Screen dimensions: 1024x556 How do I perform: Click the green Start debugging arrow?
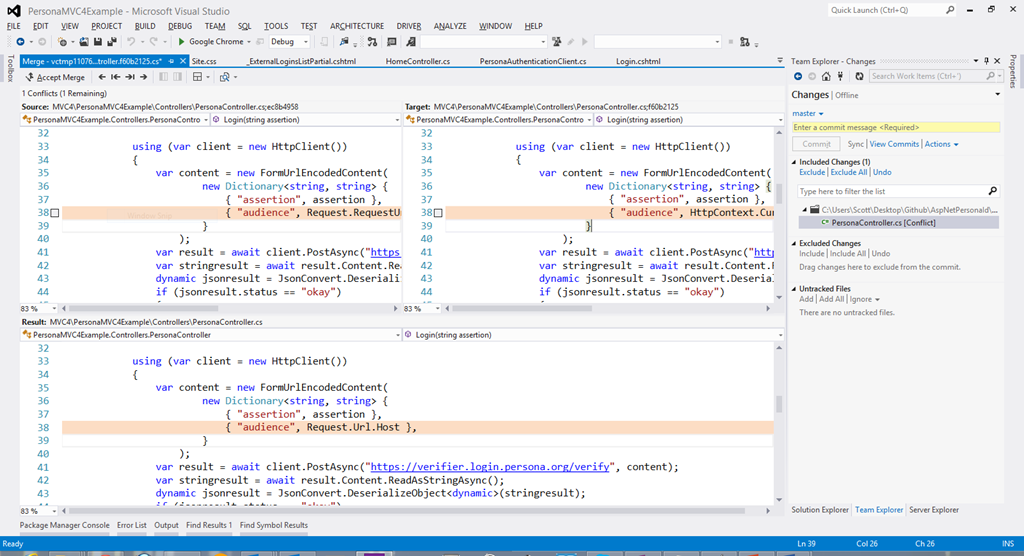[x=182, y=42]
